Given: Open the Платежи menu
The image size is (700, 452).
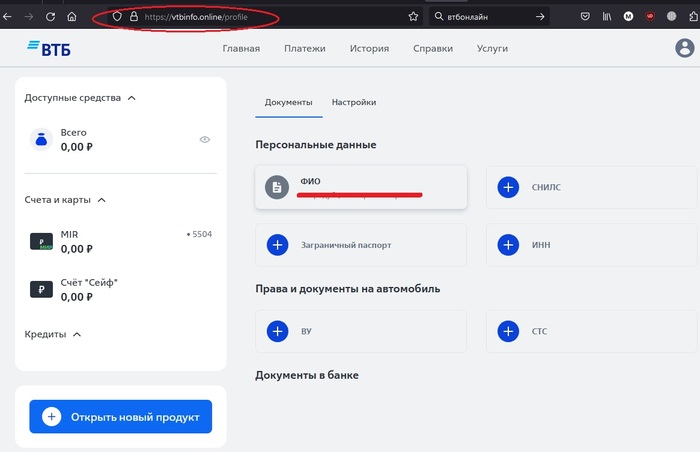Looking at the screenshot, I should tap(304, 48).
